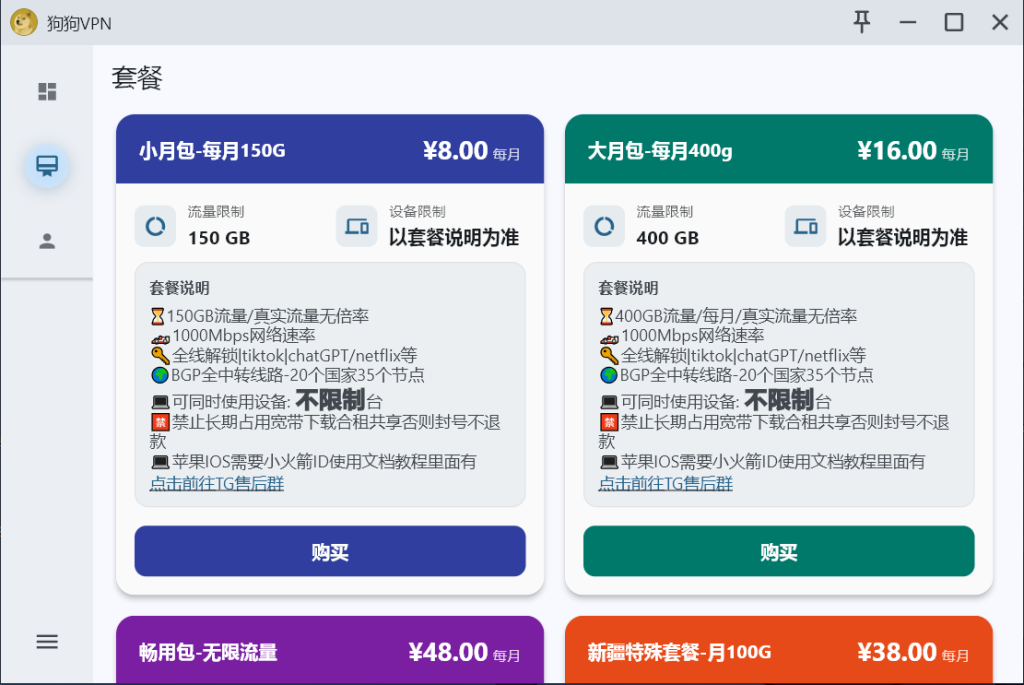Click the globe emoji in 小月包 description

160,375
